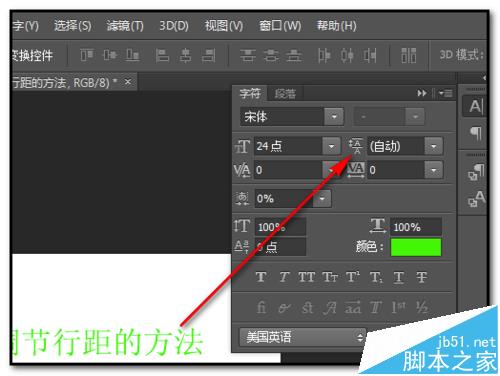Click align left edges icon
Viewport: 500px width, 376px height.
coord(162,55)
